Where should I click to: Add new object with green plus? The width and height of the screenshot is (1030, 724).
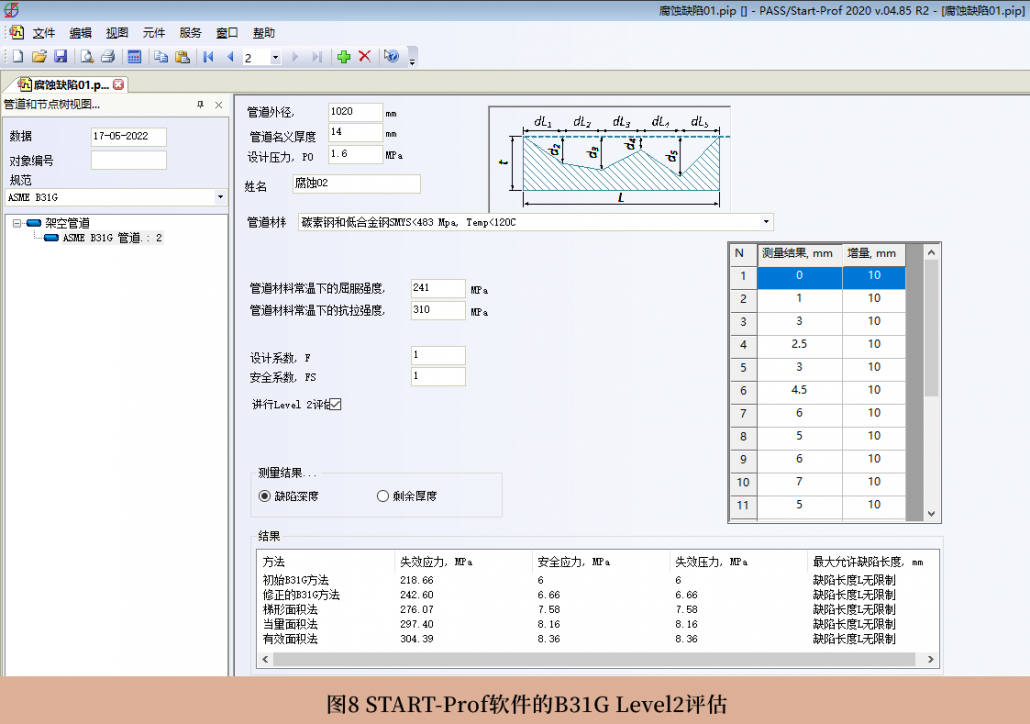pos(344,57)
